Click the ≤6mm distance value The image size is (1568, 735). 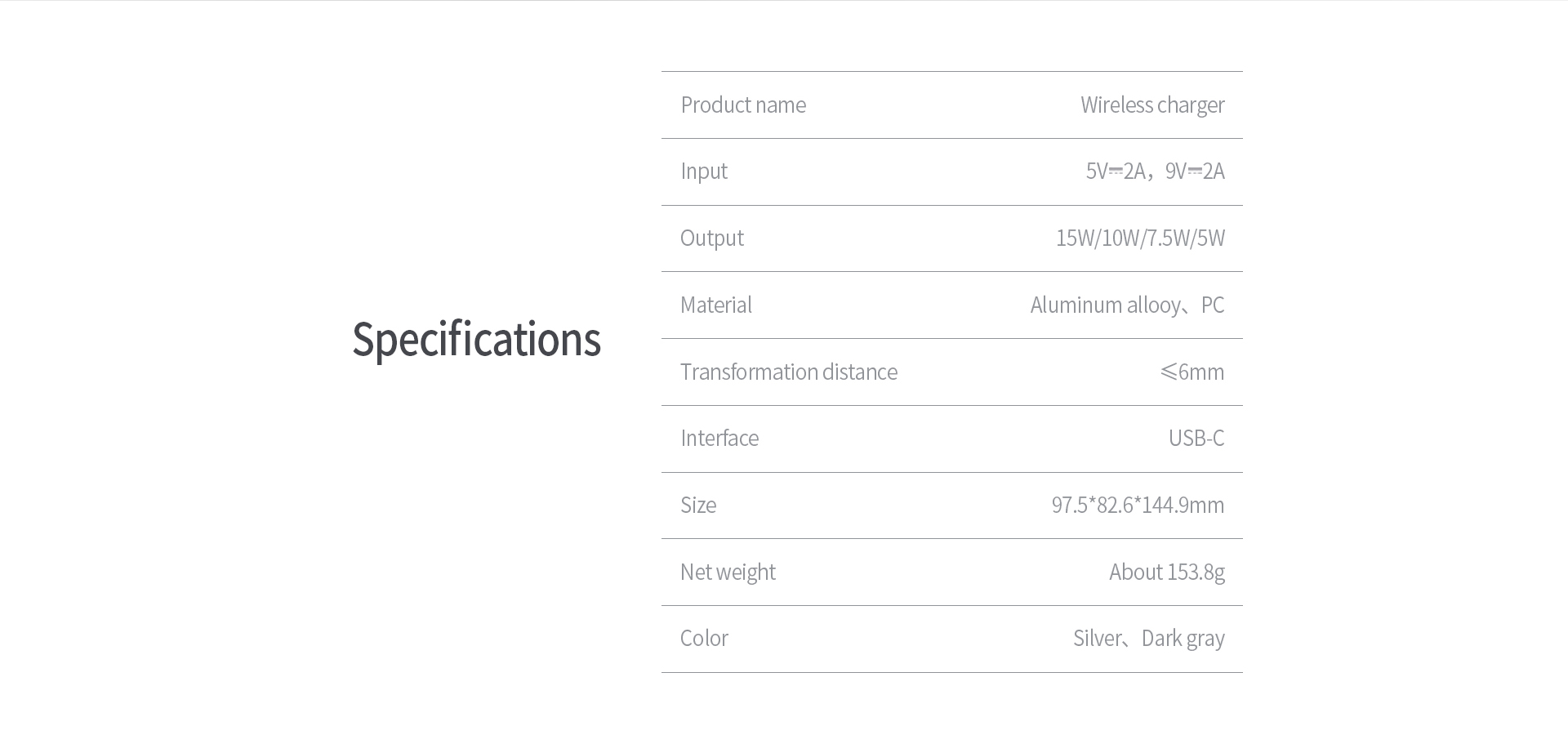(1192, 372)
